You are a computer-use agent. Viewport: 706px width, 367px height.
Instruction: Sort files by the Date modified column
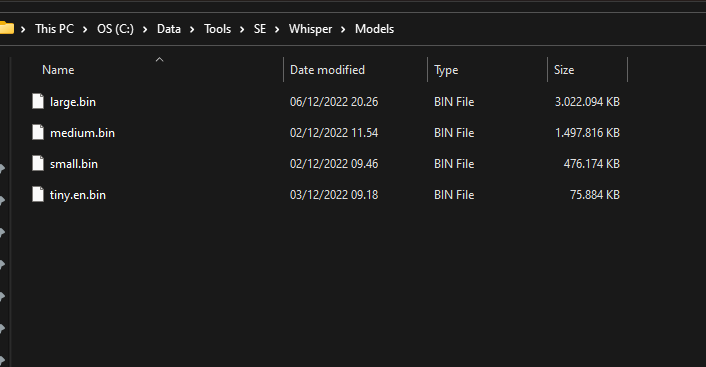327,70
